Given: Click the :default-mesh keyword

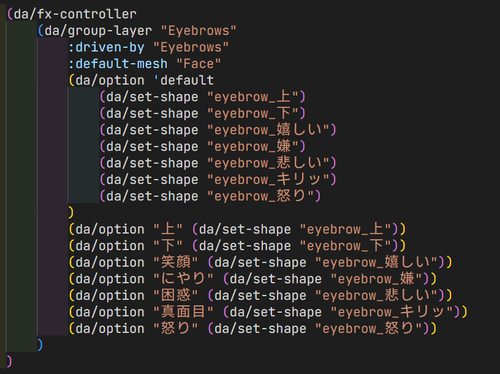Looking at the screenshot, I should (118, 64).
